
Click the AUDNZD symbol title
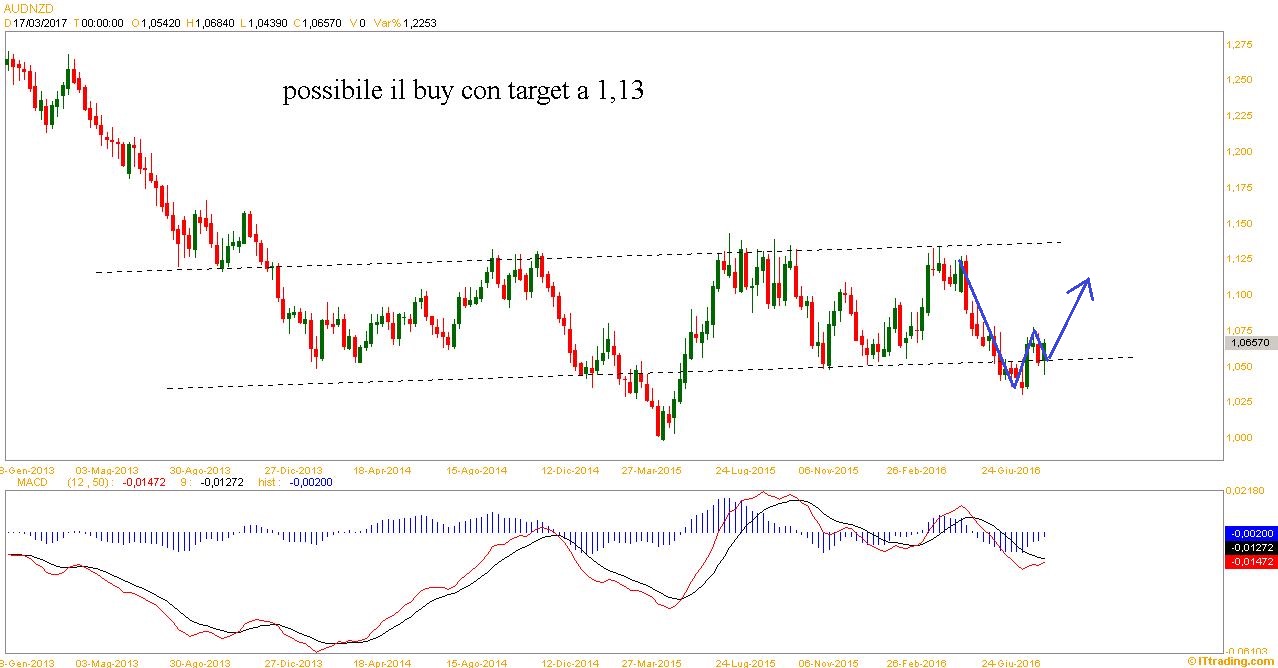pyautogui.click(x=28, y=7)
